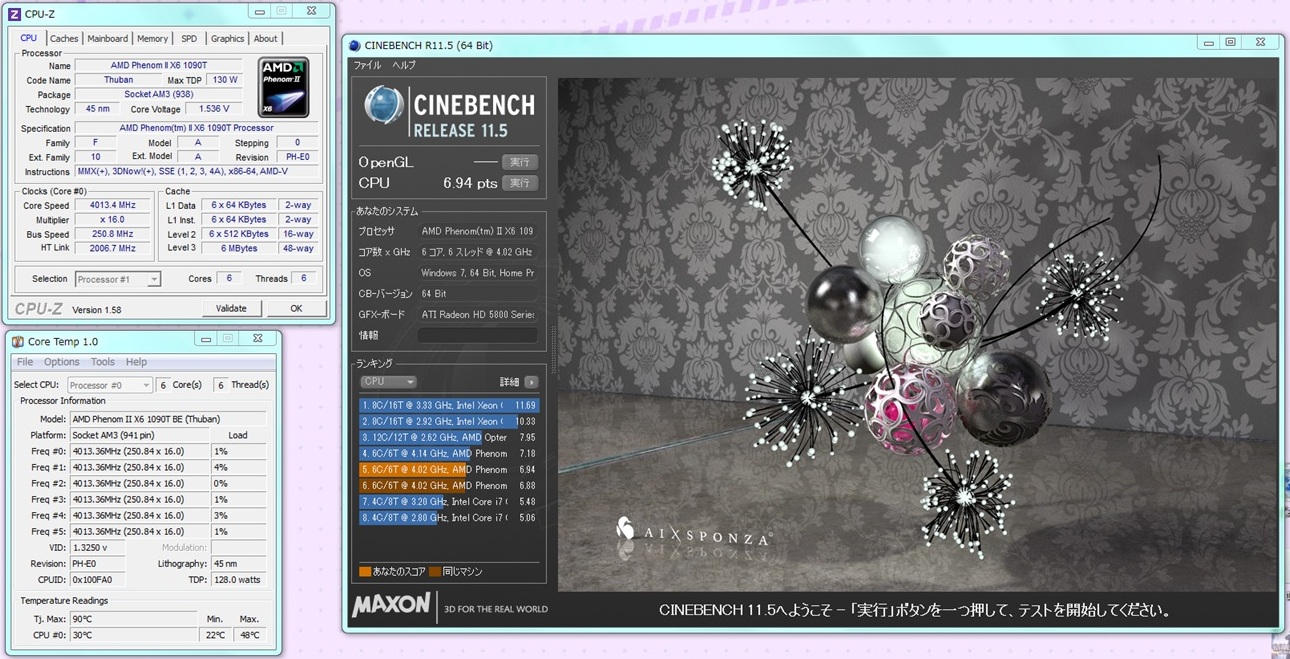Screen dimensions: 1290x659
Task: Click the CPU-Z title bar icon
Action: pos(13,13)
